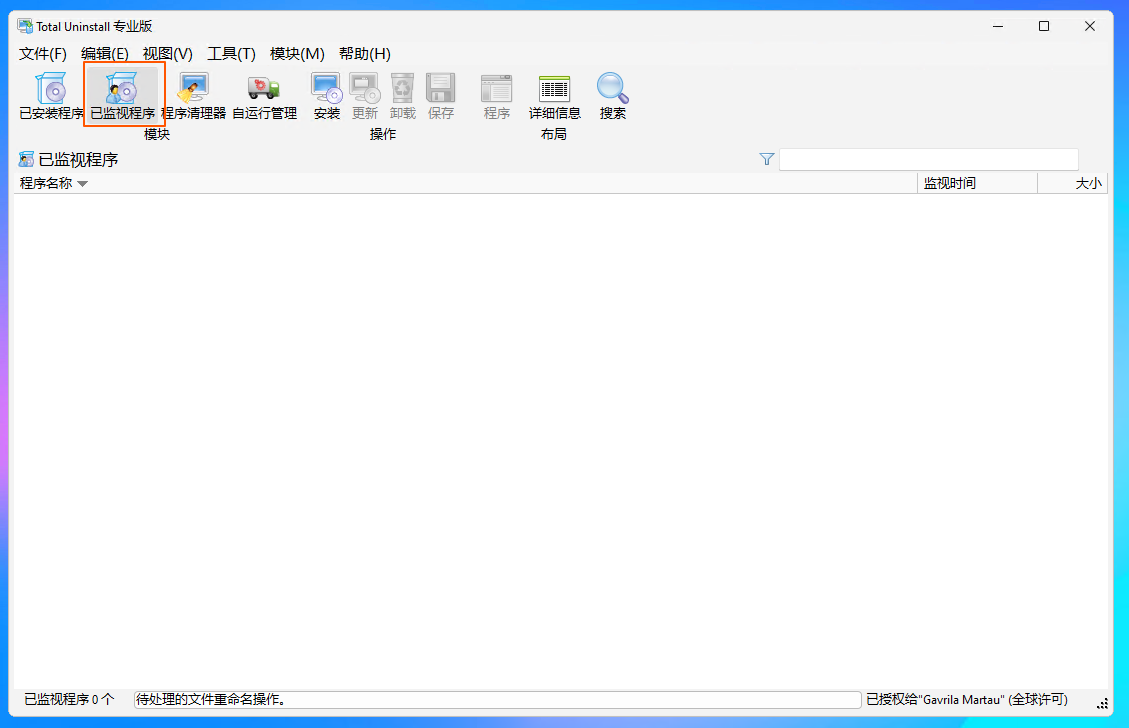Click the 已监视程序 0 个 status text

click(x=69, y=699)
